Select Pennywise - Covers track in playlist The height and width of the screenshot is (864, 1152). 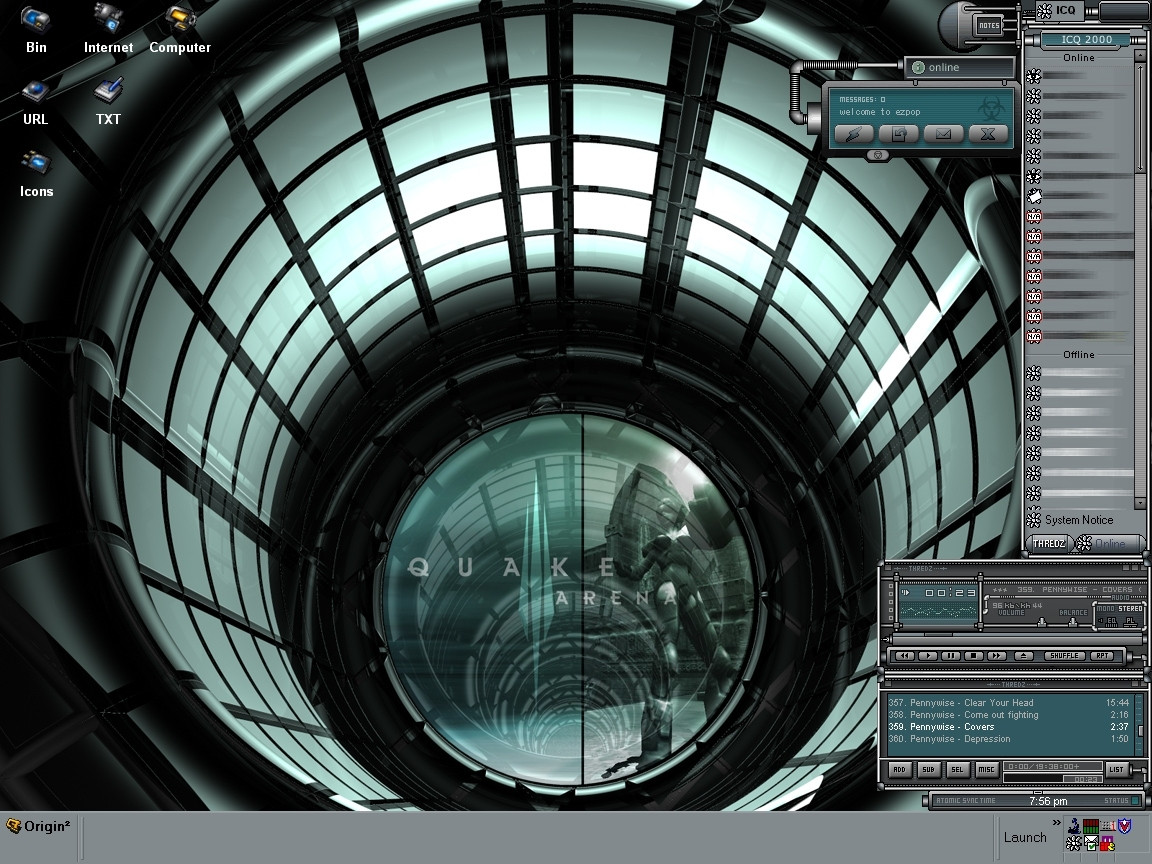click(x=1009, y=727)
